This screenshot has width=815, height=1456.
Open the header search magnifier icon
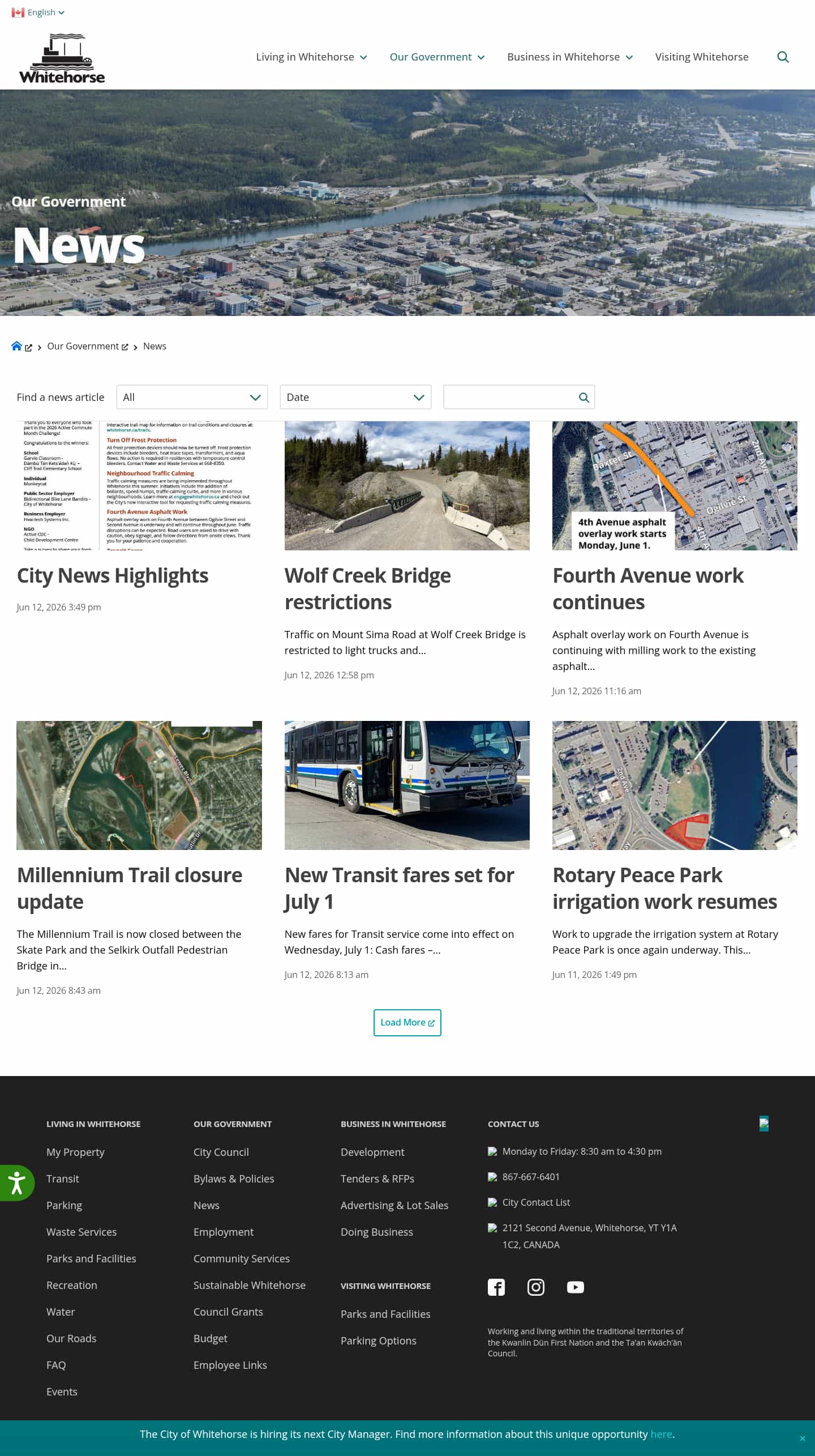point(783,57)
